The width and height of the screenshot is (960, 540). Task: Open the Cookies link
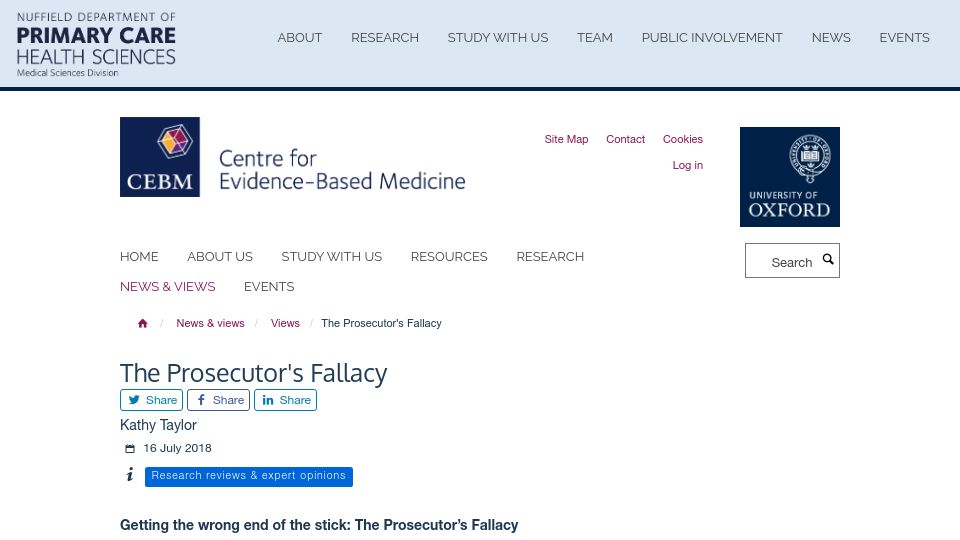[x=683, y=139]
